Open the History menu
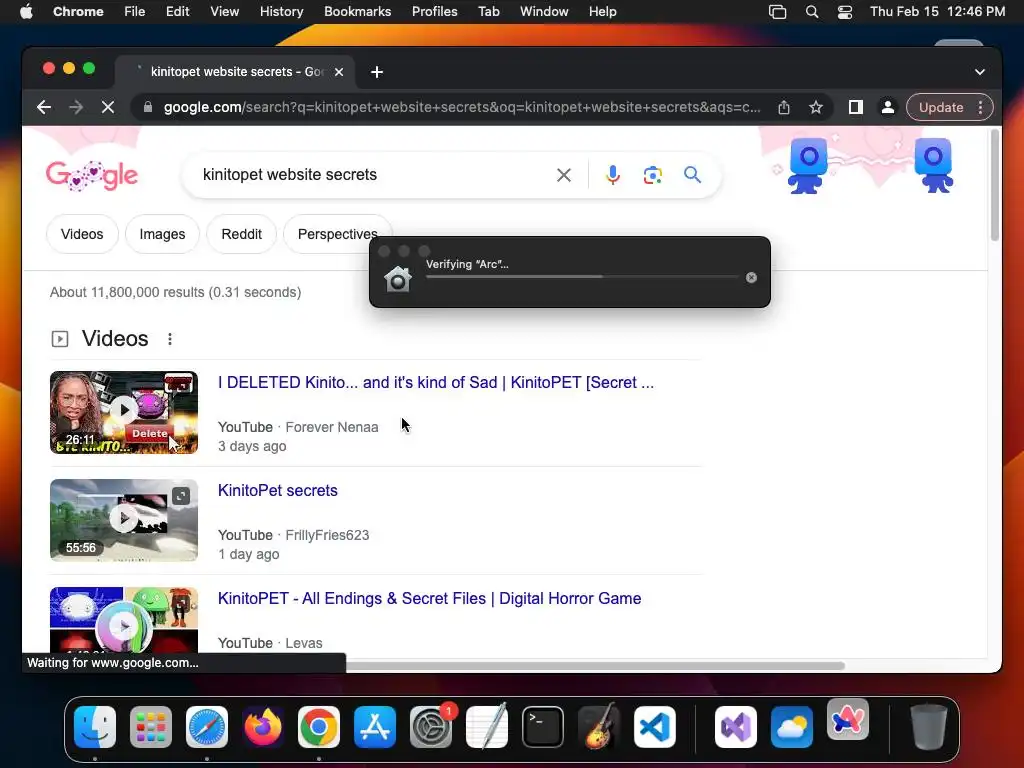 pyautogui.click(x=281, y=12)
